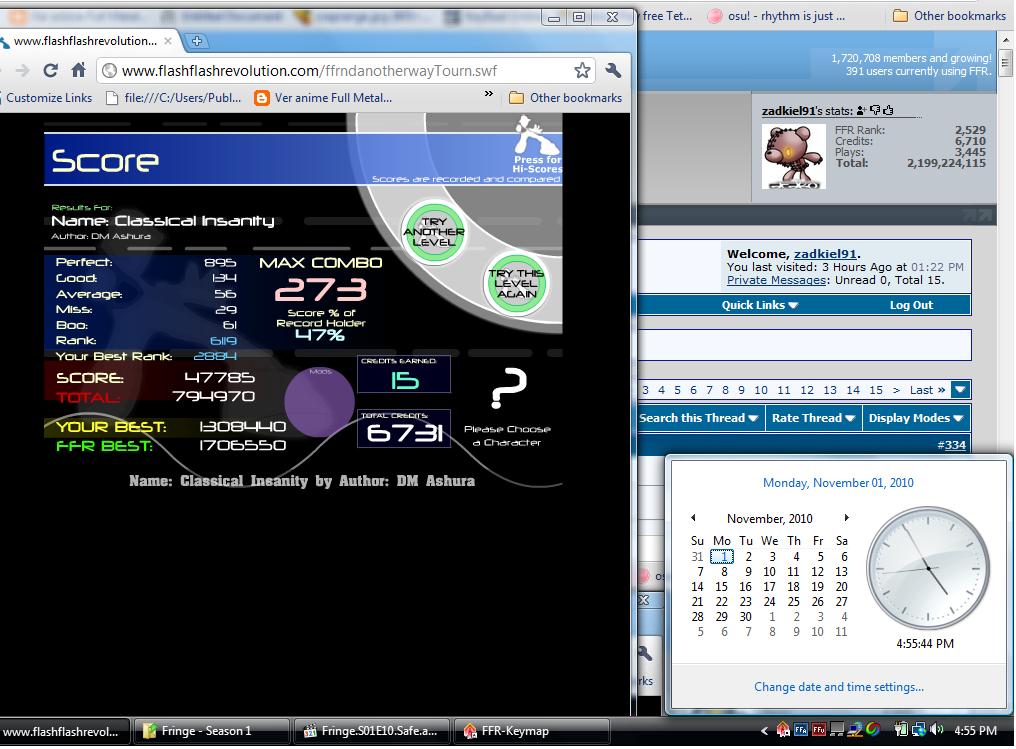Open the Blogger 'Ver anime Full Metal' bookmark
The height and width of the screenshot is (749, 1016).
(x=323, y=98)
